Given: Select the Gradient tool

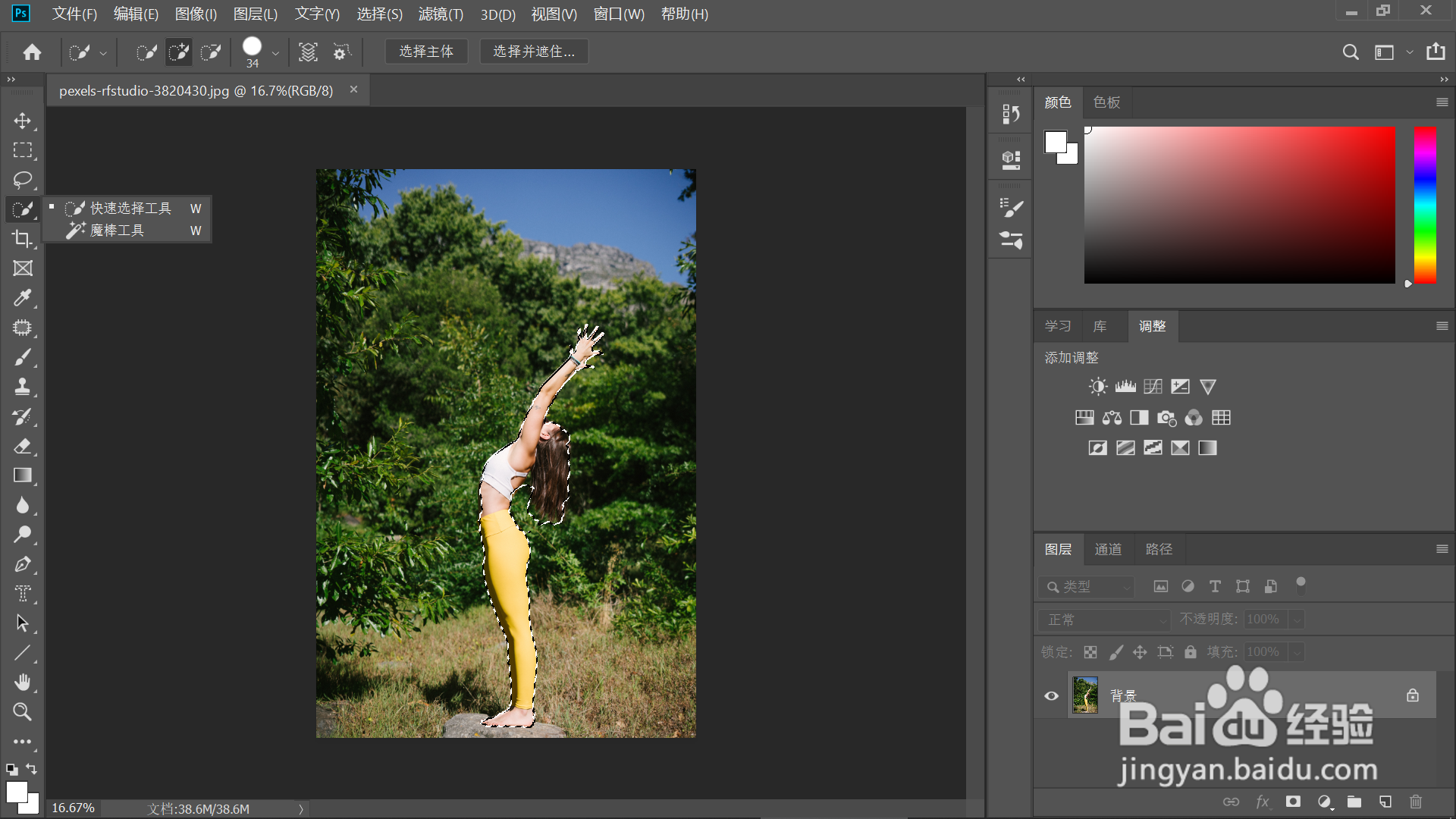Looking at the screenshot, I should [23, 475].
